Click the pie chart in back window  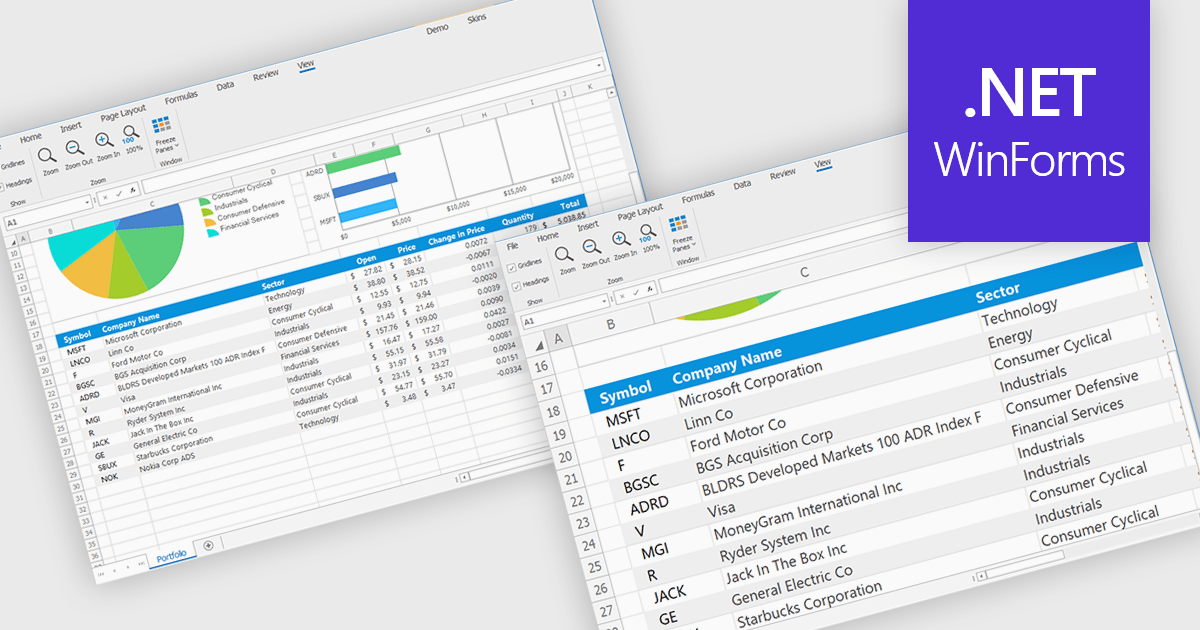(115, 251)
